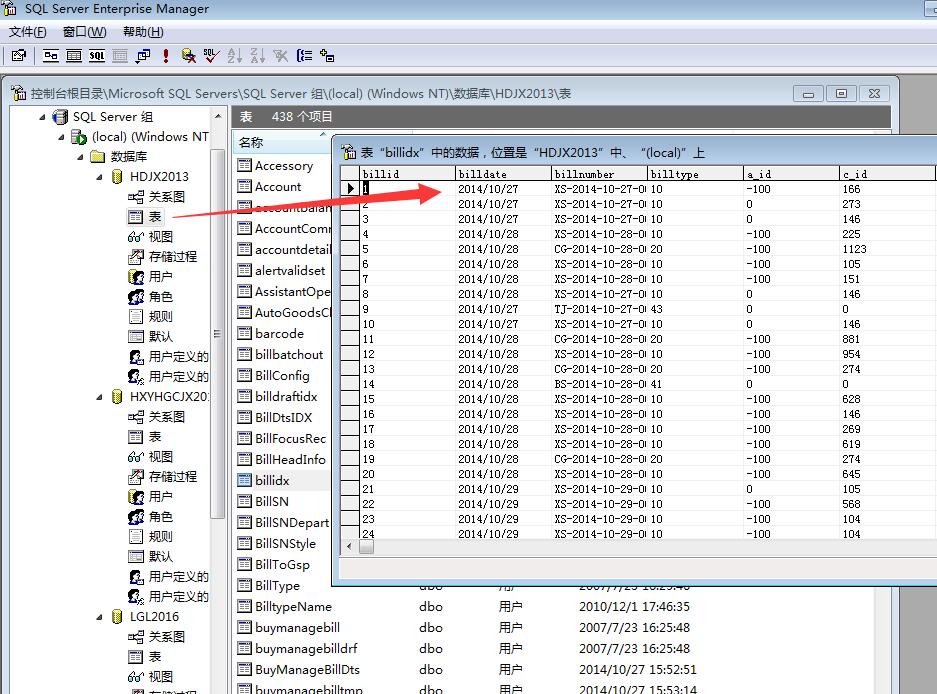Collapse the HDJX2013 database node
Image resolution: width=937 pixels, height=694 pixels.
click(x=99, y=177)
